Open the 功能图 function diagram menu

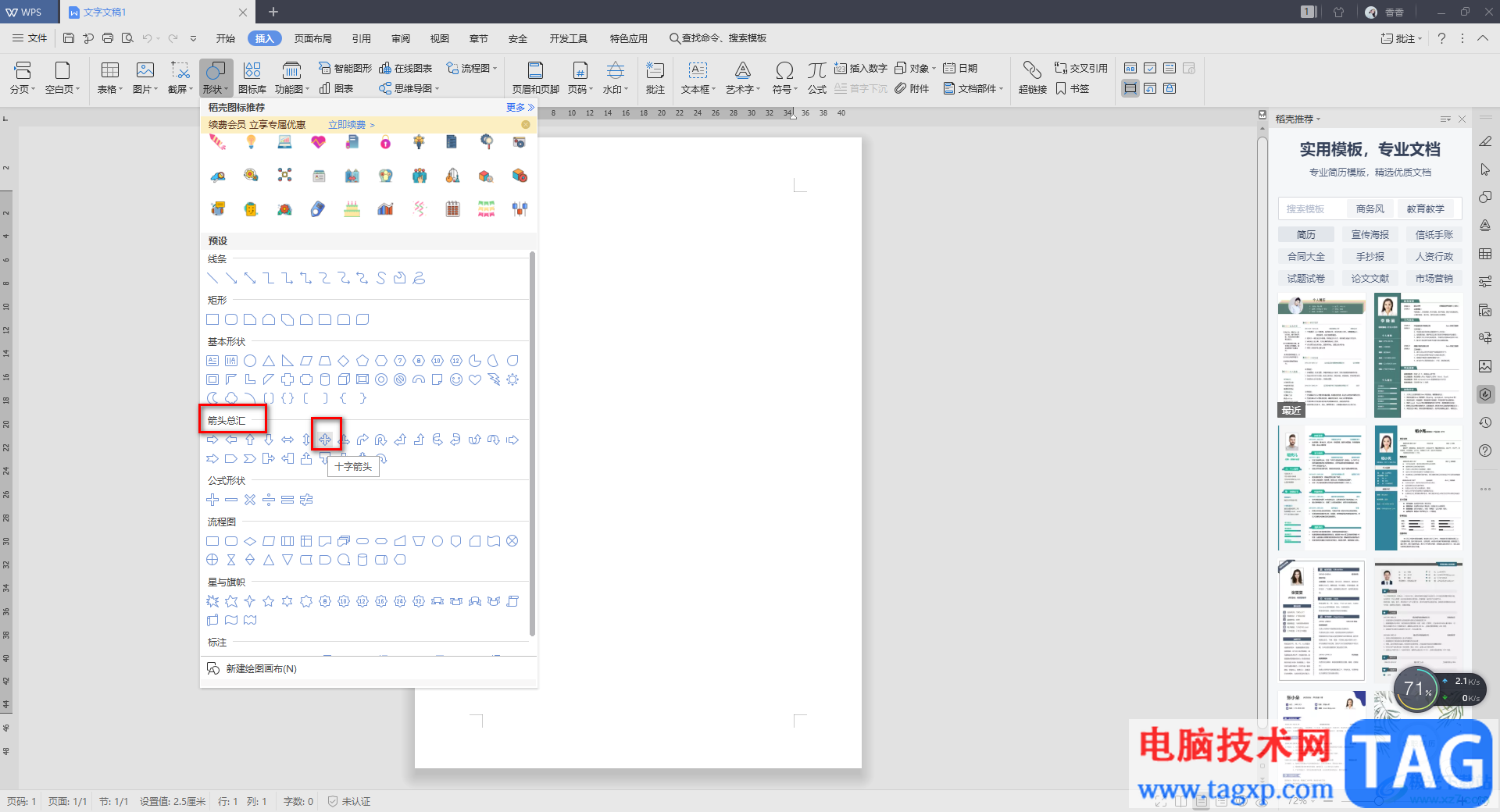[x=291, y=78]
